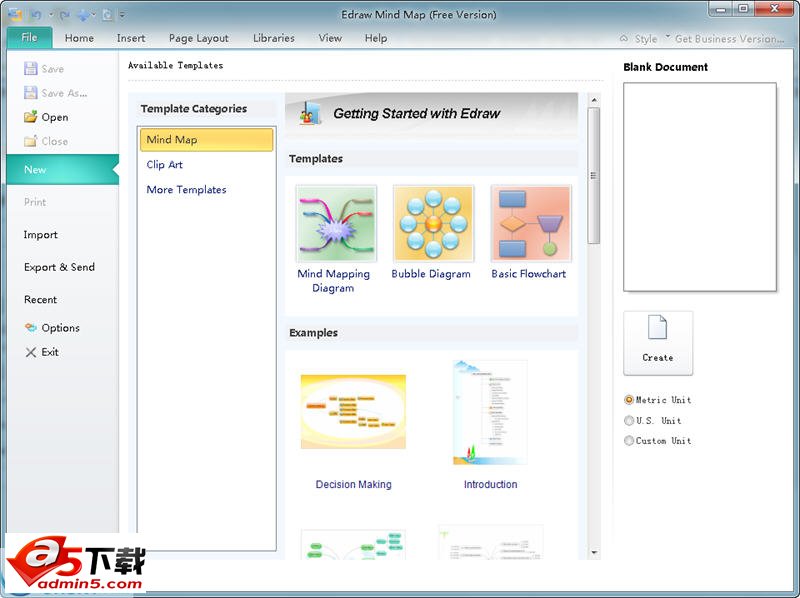Image resolution: width=800 pixels, height=598 pixels.
Task: Click the Options gear icon
Action: [x=32, y=328]
